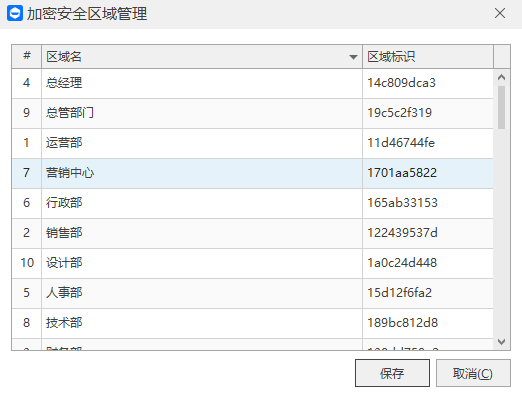The image size is (522, 394).
Task: Select the 营销中心 row name
Action: (x=70, y=173)
